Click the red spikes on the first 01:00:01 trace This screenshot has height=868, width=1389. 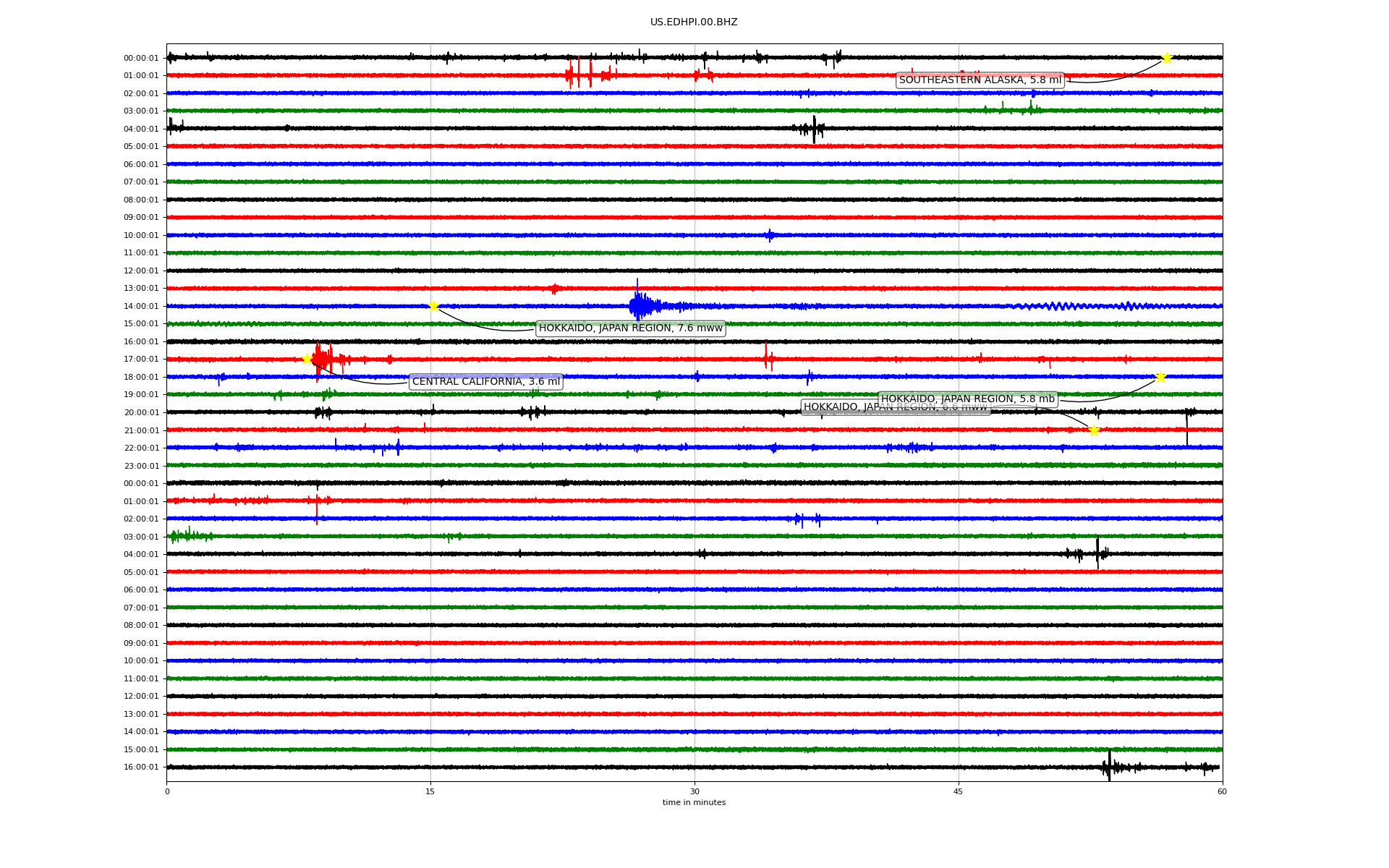(580, 75)
